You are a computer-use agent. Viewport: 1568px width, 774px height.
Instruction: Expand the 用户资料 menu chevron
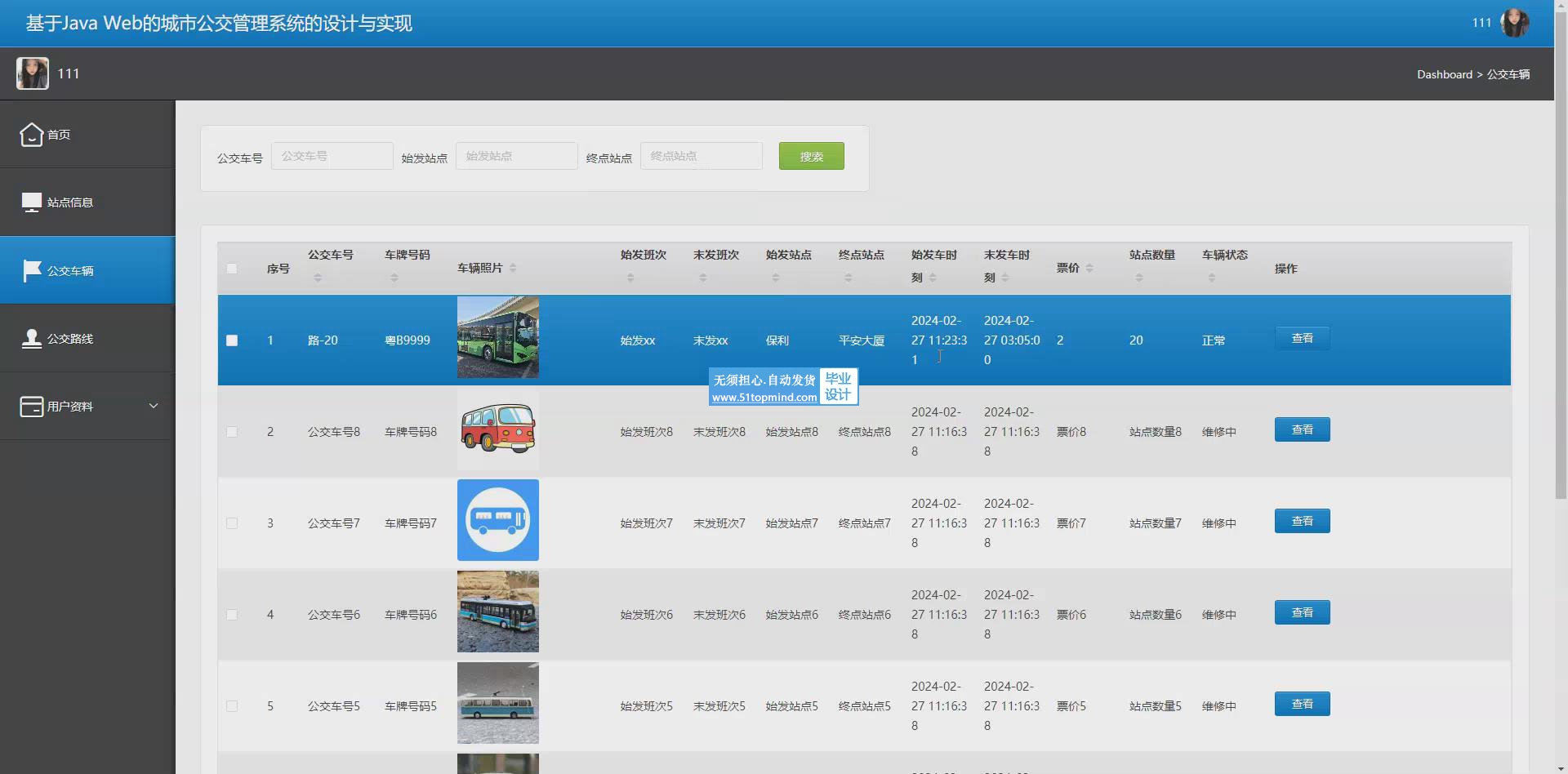click(x=153, y=406)
